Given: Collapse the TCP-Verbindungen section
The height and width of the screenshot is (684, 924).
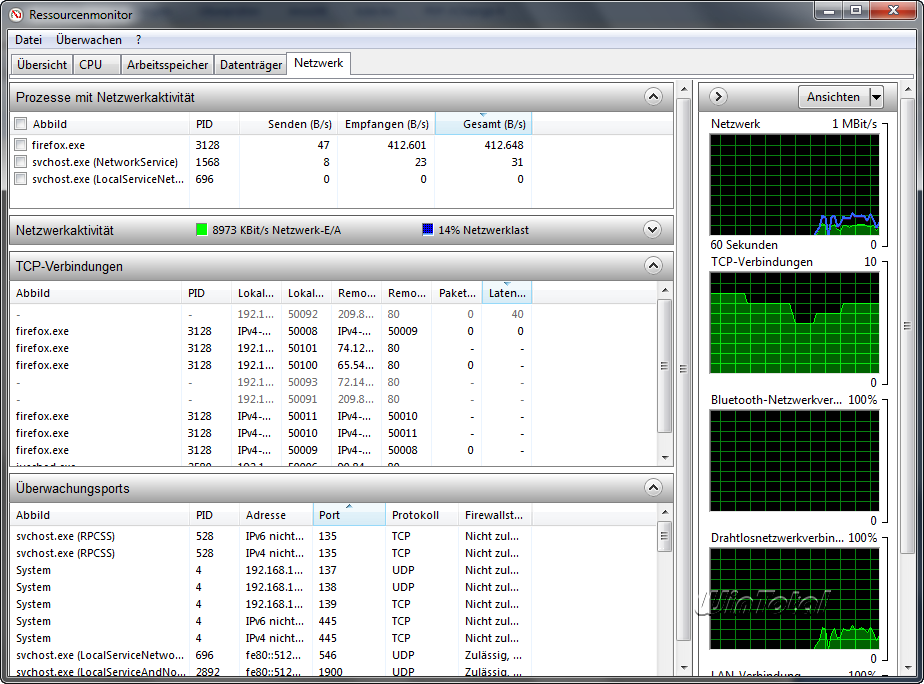Looking at the screenshot, I should click(653, 266).
